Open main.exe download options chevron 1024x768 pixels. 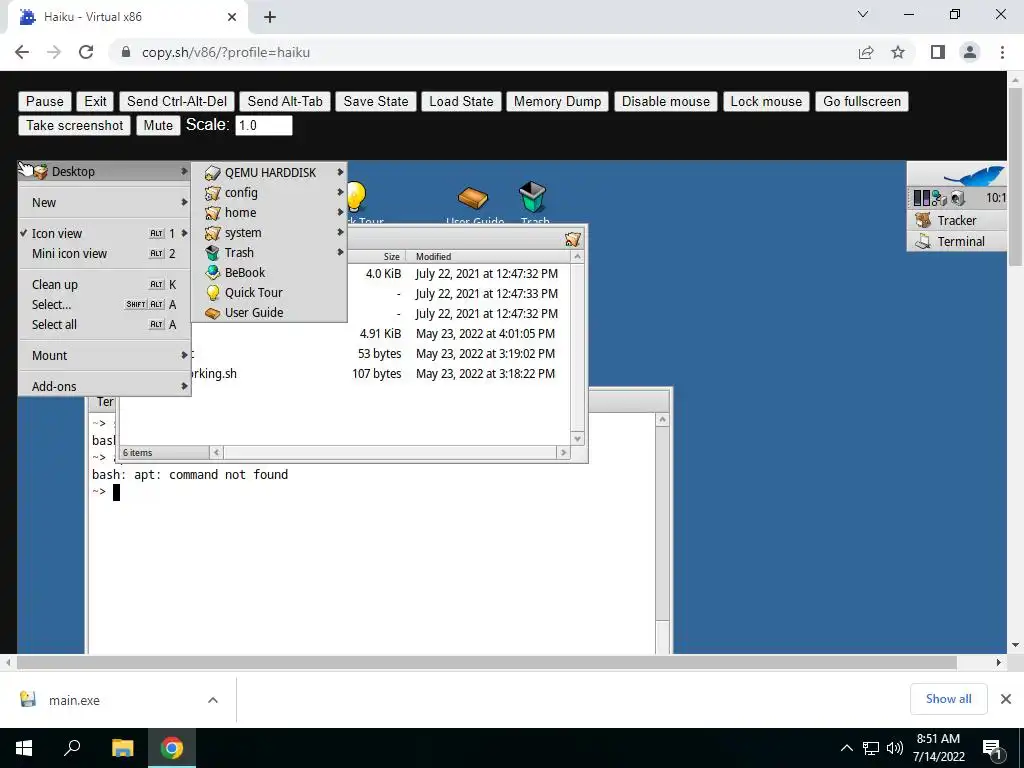pos(213,699)
